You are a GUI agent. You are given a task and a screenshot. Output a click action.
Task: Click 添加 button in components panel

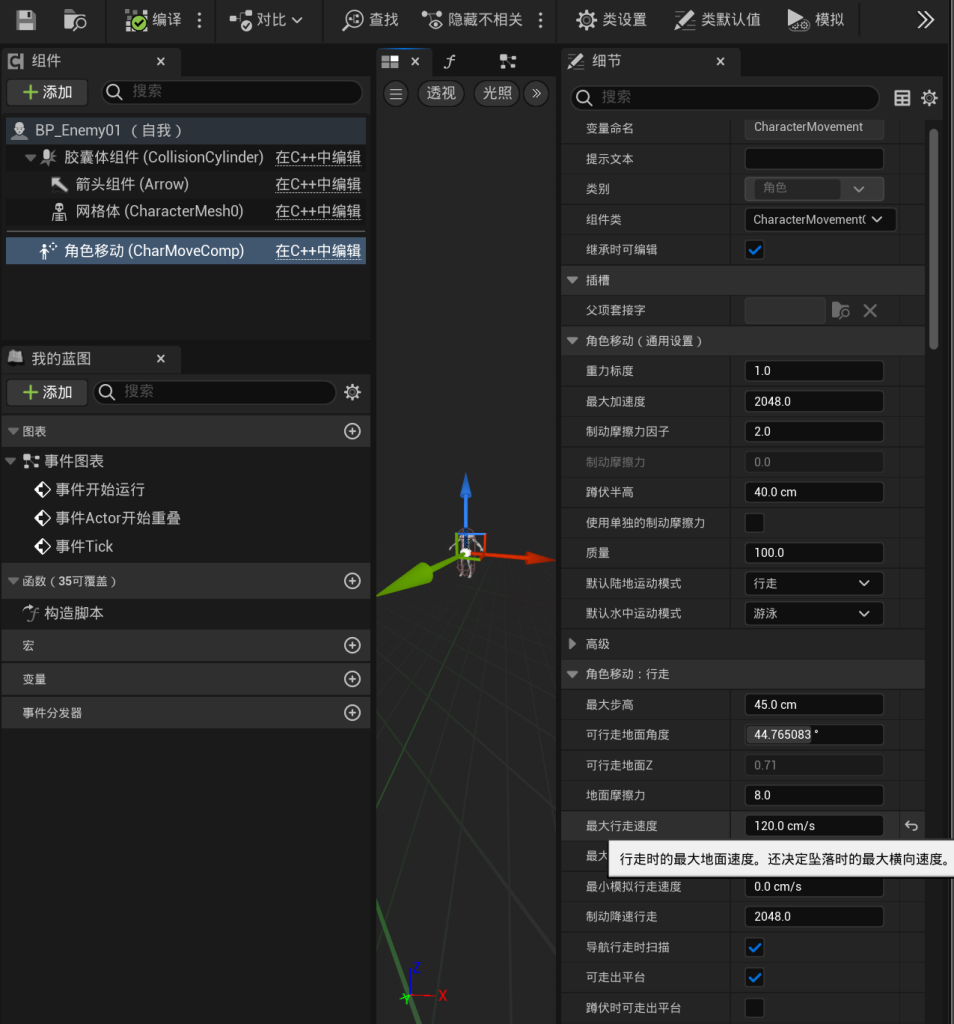[x=47, y=92]
